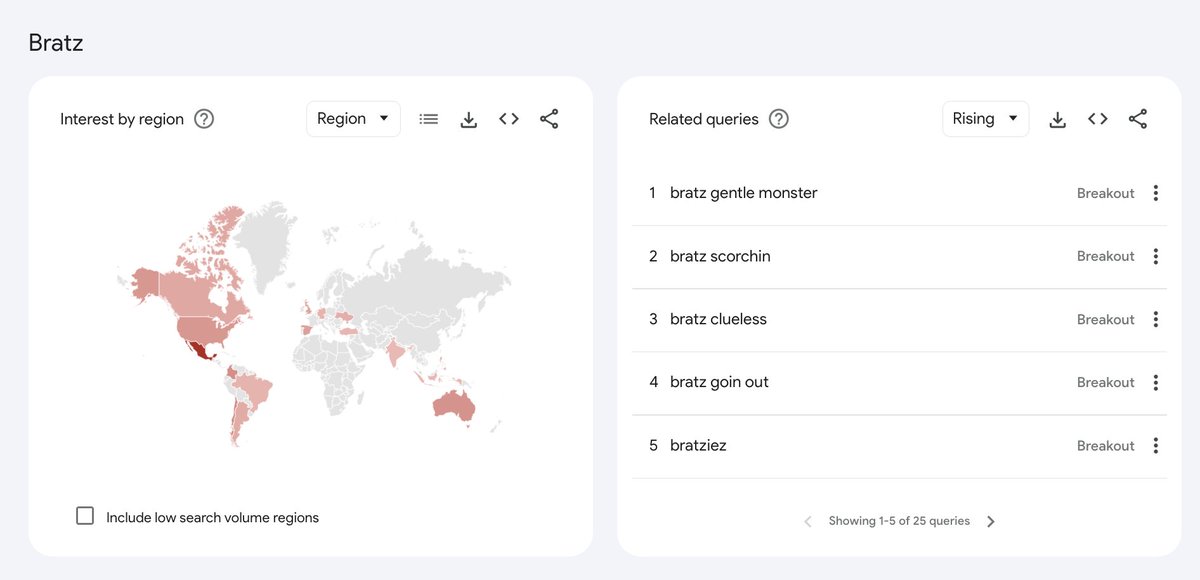Click the Interest by region title
The image size is (1200, 580).
point(122,119)
